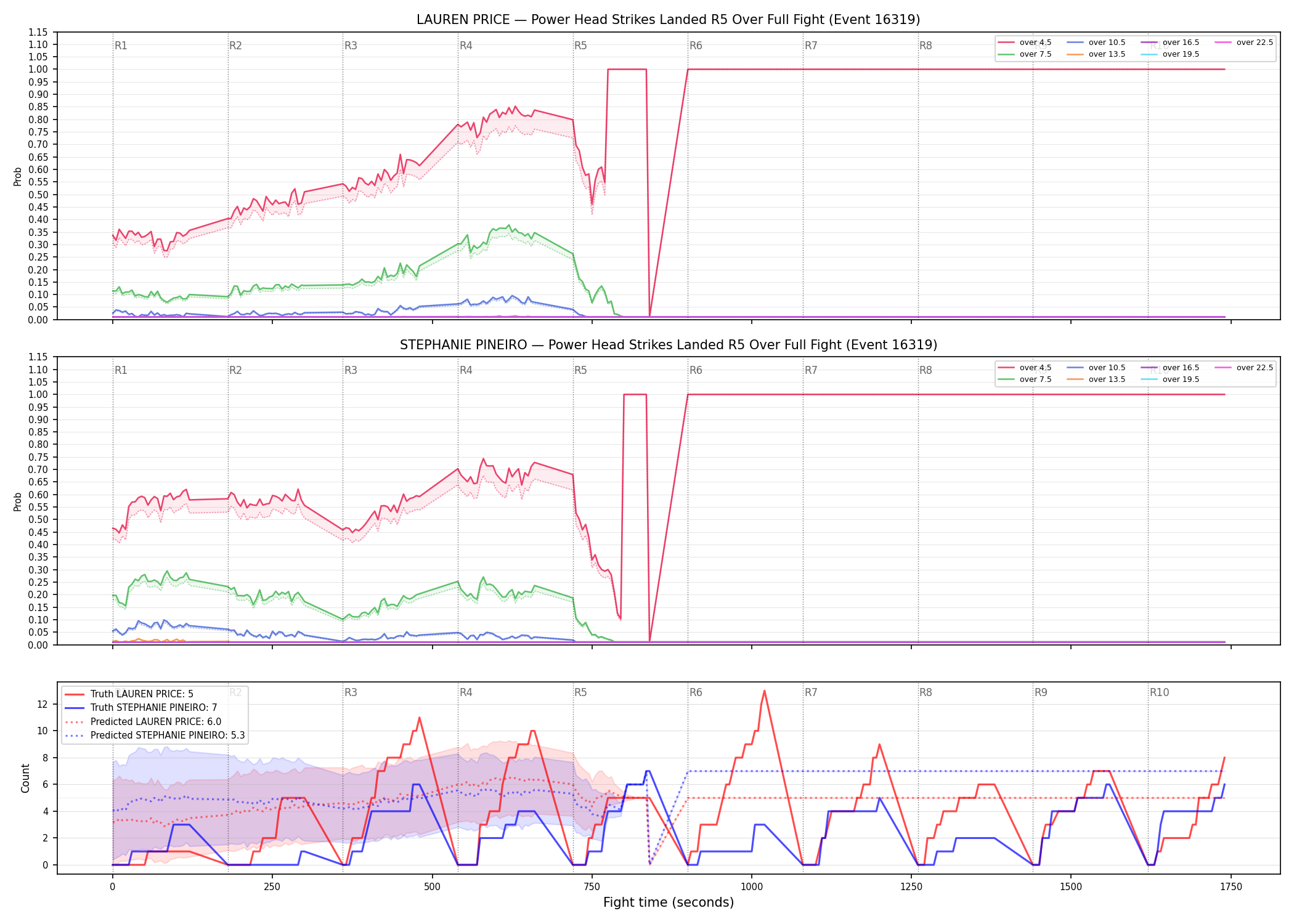This screenshot has width=1294, height=924.
Task: Click 'Predicted STEPHANIE PINEIRO: 5.3' legend entry
Action: click(x=155, y=736)
